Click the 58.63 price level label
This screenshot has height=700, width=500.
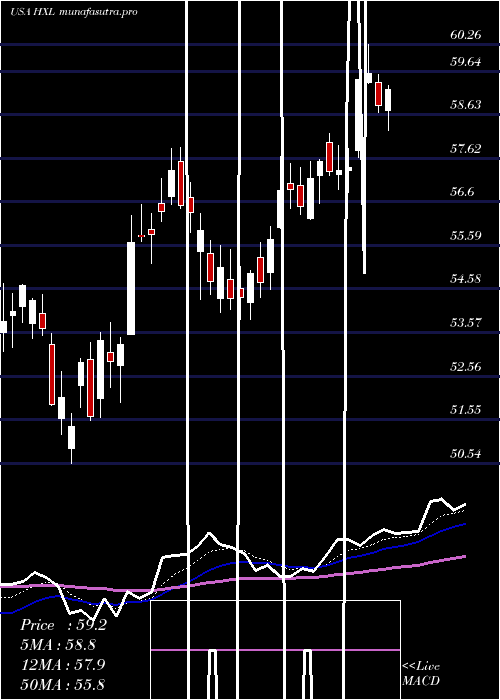pos(466,105)
